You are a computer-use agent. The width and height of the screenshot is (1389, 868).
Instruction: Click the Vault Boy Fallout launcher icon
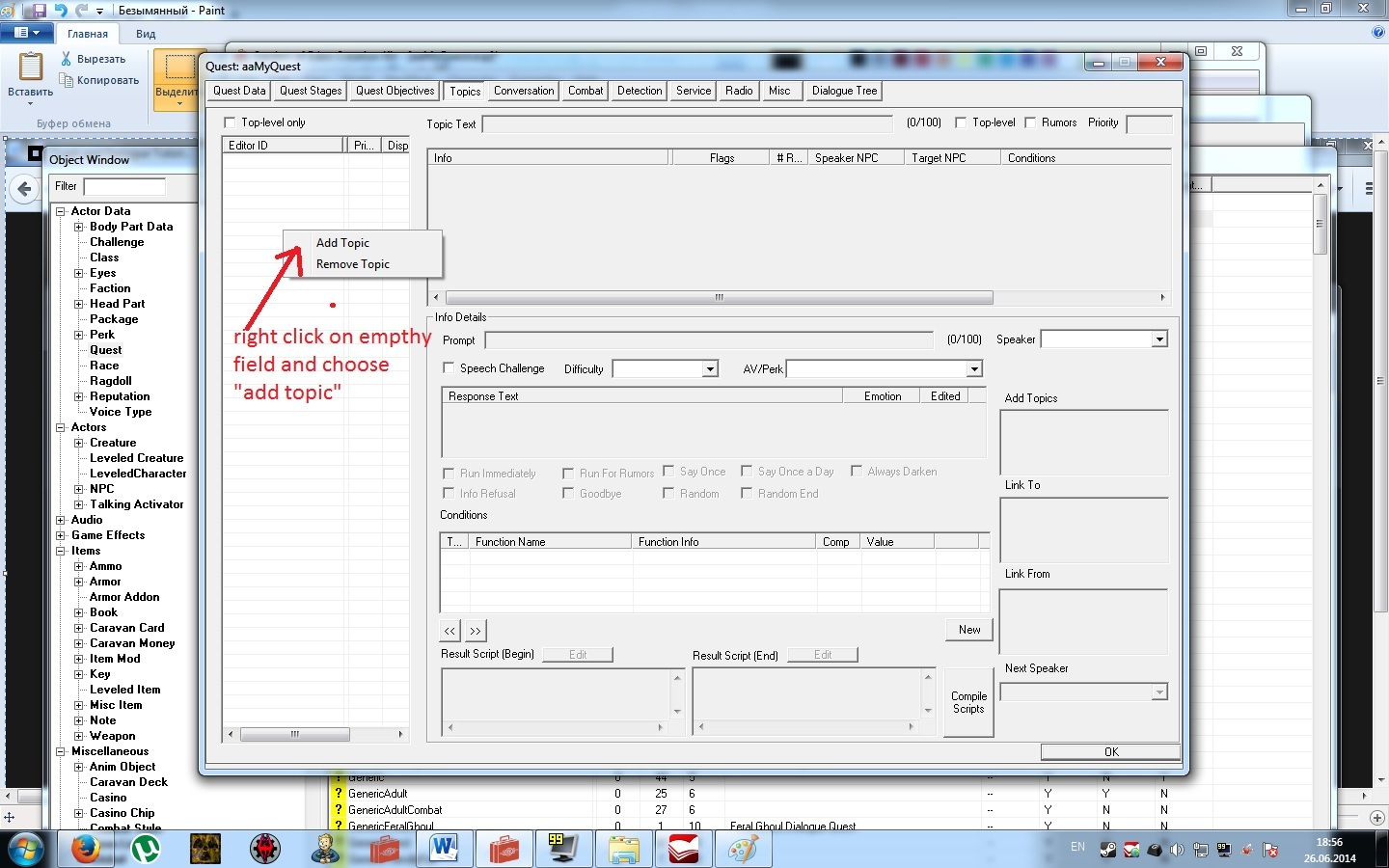click(x=325, y=849)
